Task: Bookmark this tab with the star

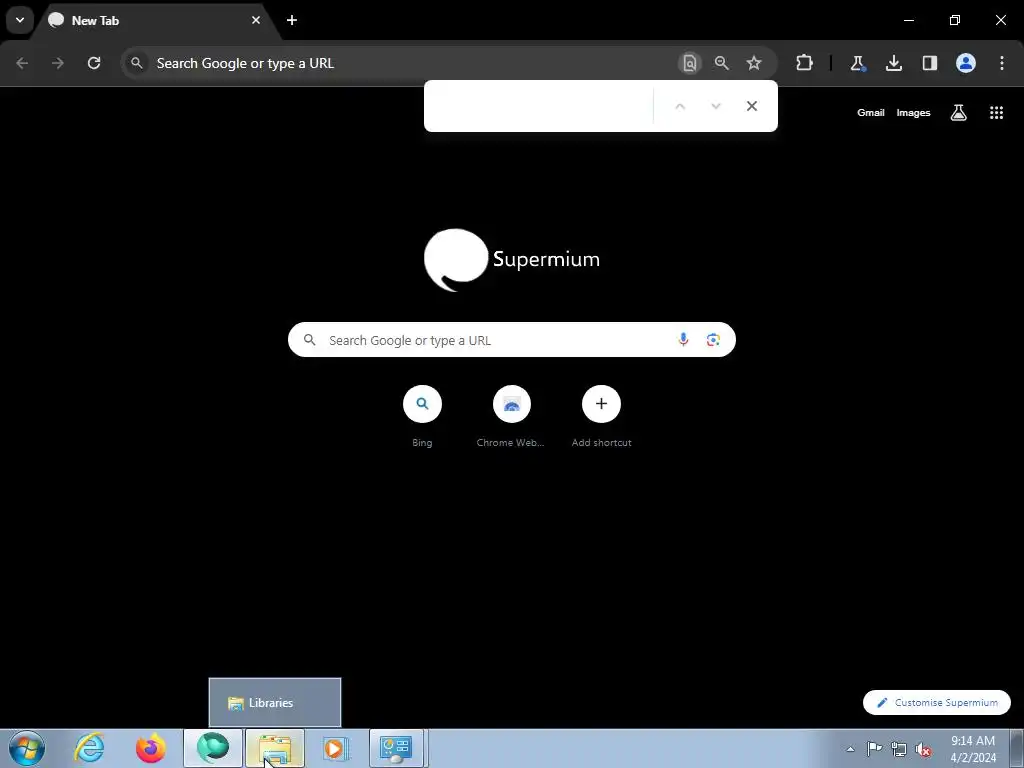Action: coord(754,63)
